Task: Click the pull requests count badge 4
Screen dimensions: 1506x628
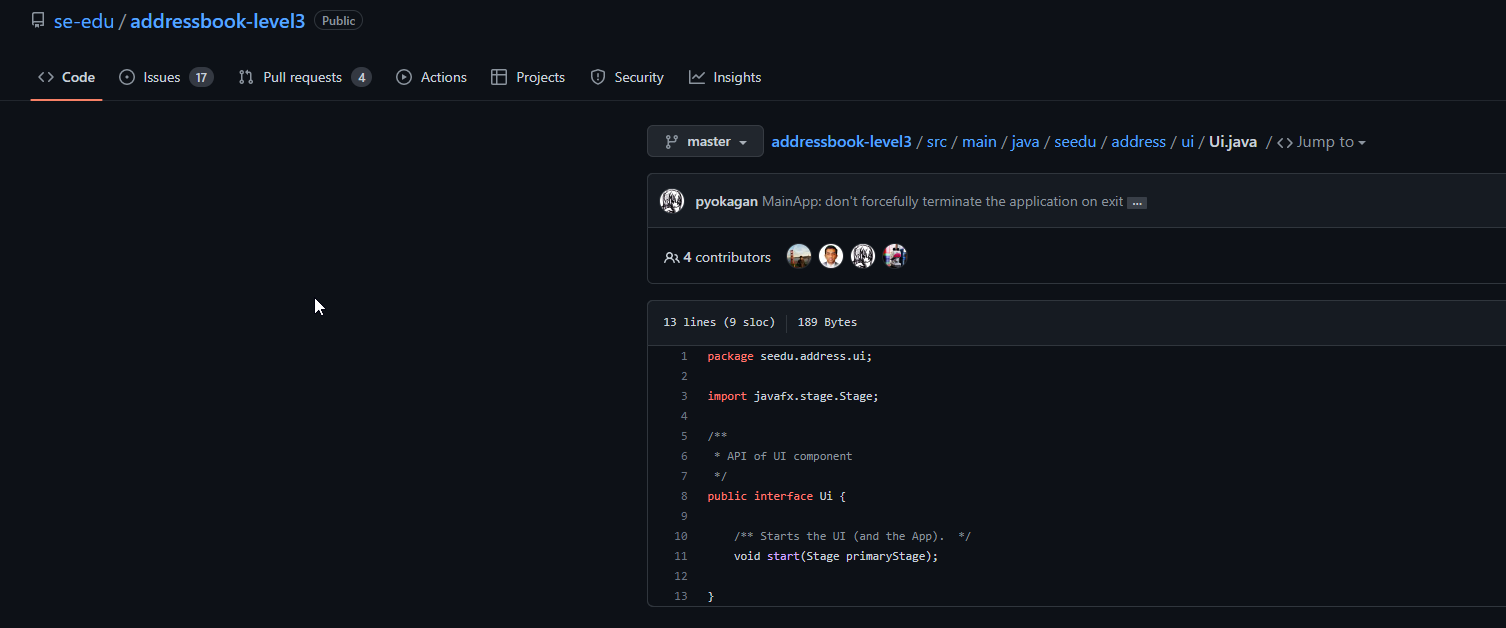Action: point(361,77)
